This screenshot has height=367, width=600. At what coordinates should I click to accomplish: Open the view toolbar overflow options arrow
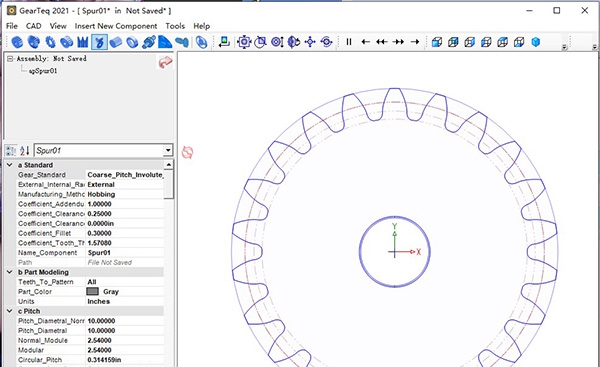[564, 47]
